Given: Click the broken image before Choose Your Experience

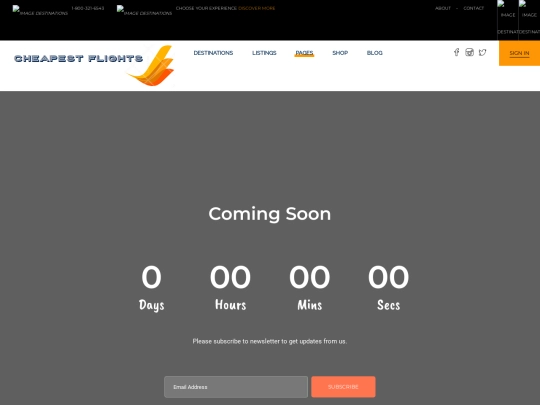Looking at the screenshot, I should coord(144,10).
